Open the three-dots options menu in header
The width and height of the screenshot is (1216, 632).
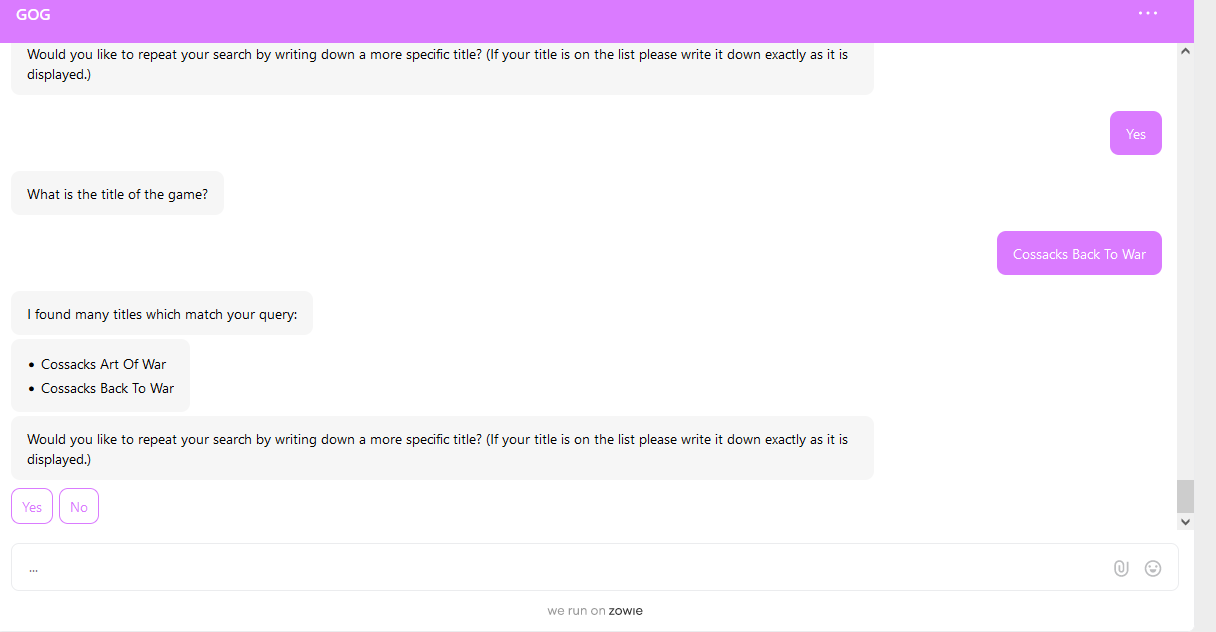[x=1147, y=13]
